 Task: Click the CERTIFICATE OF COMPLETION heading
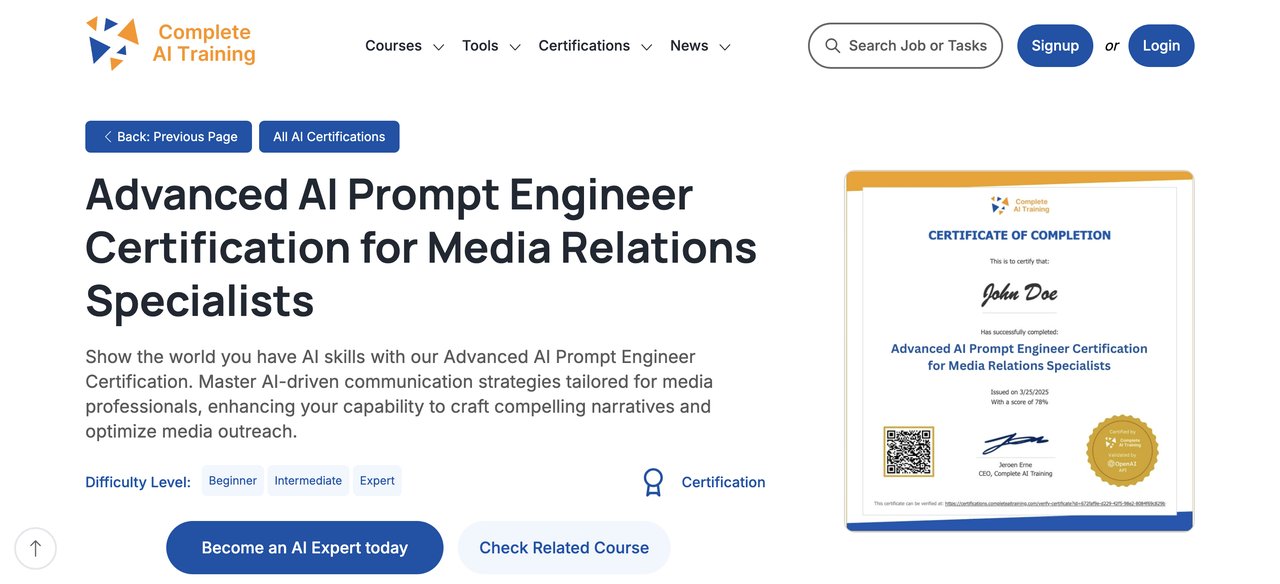coord(1019,235)
